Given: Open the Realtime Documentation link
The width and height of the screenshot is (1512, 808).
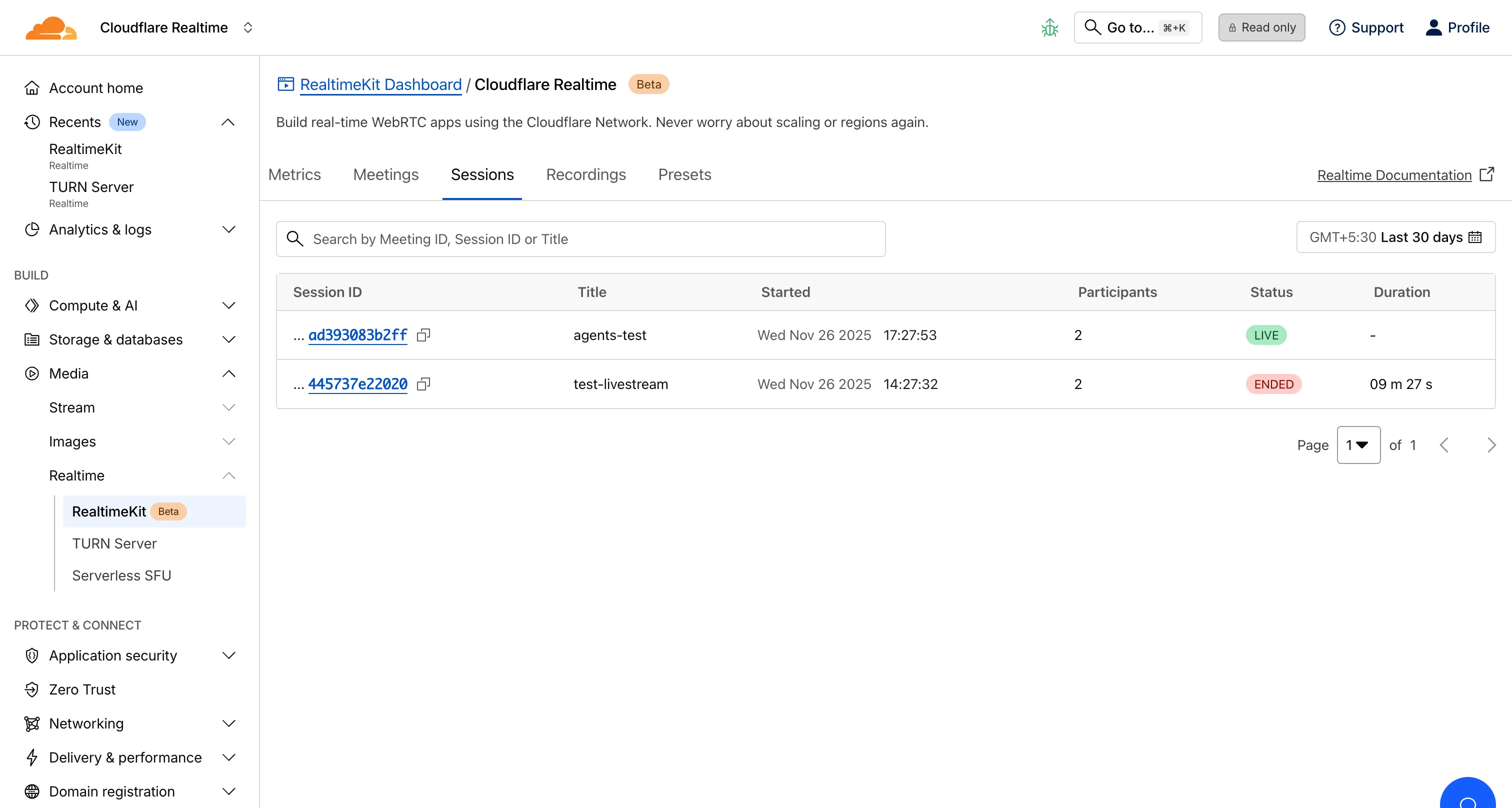Looking at the screenshot, I should [x=1394, y=174].
